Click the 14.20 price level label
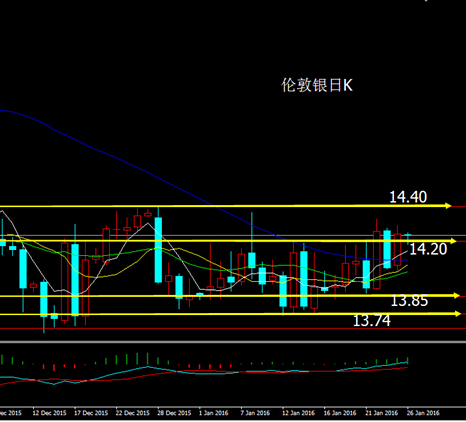The height and width of the screenshot is (422, 466). tap(428, 249)
